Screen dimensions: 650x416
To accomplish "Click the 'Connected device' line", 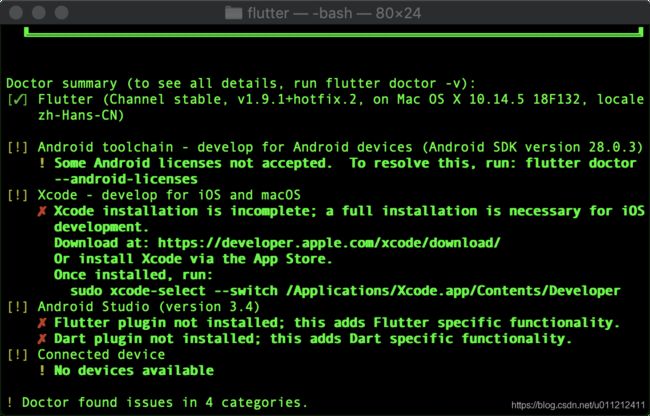I will [x=101, y=355].
